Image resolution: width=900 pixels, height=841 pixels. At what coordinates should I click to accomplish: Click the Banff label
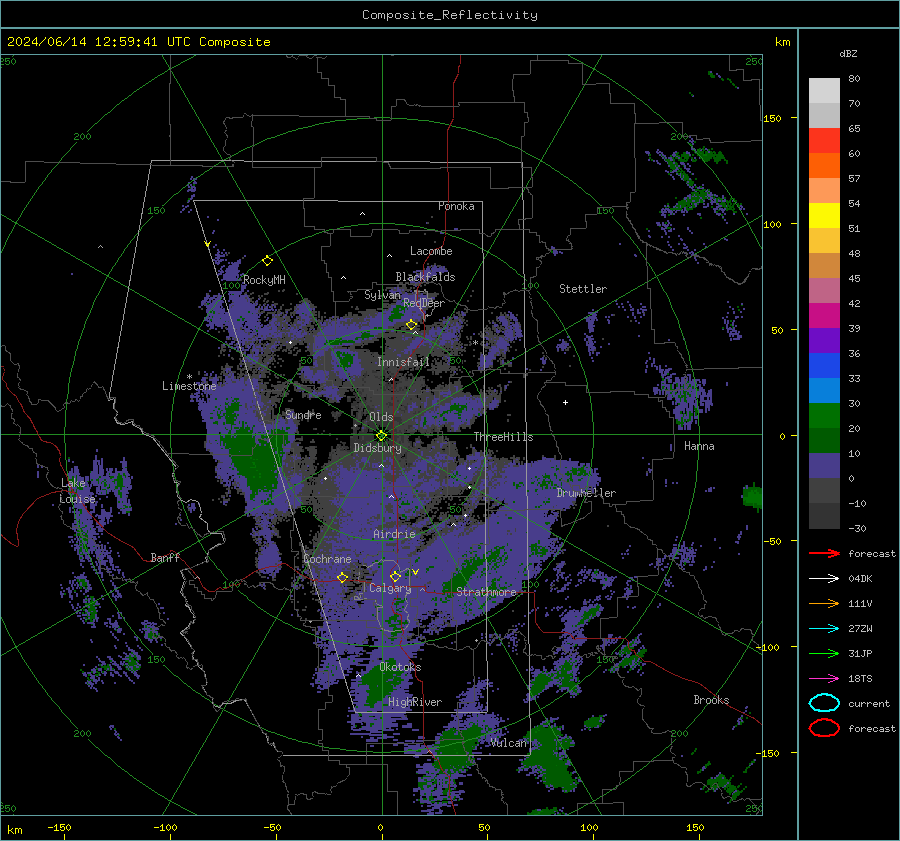pyautogui.click(x=165, y=557)
